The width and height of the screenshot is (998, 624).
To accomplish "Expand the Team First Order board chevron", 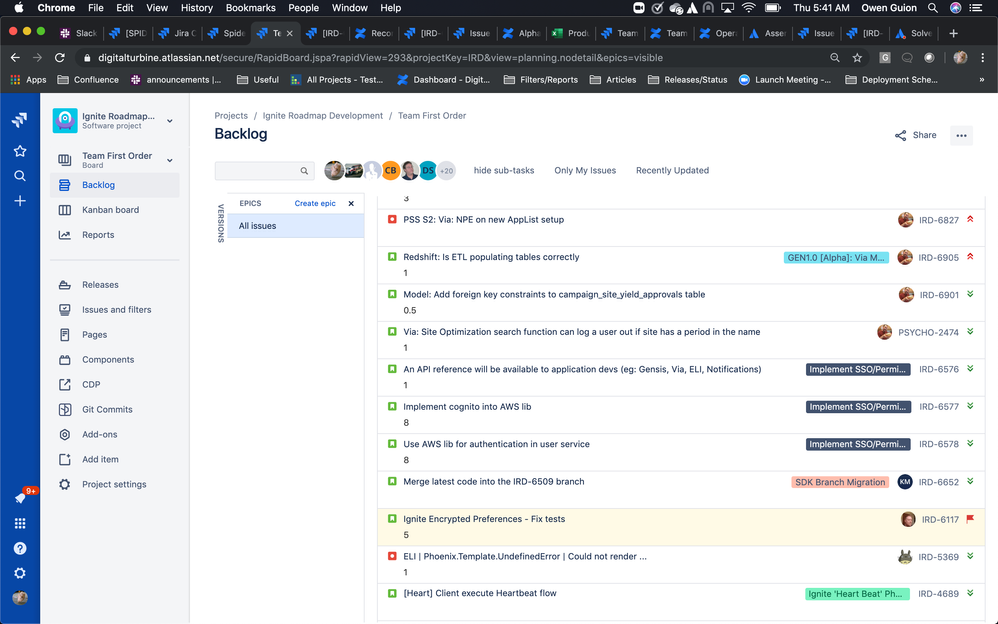I will [x=170, y=160].
